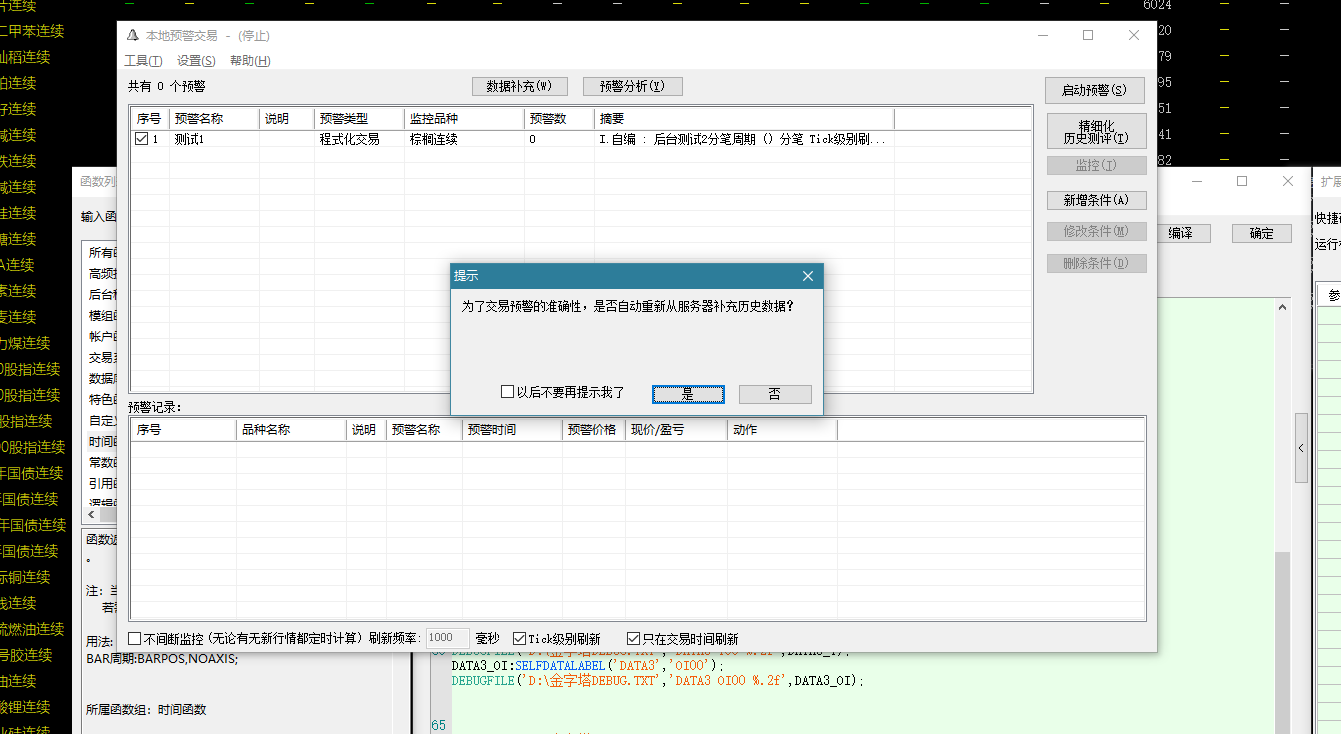This screenshot has width=1341, height=734.
Task: Open the 设置(S) menu
Action: pyautogui.click(x=196, y=61)
